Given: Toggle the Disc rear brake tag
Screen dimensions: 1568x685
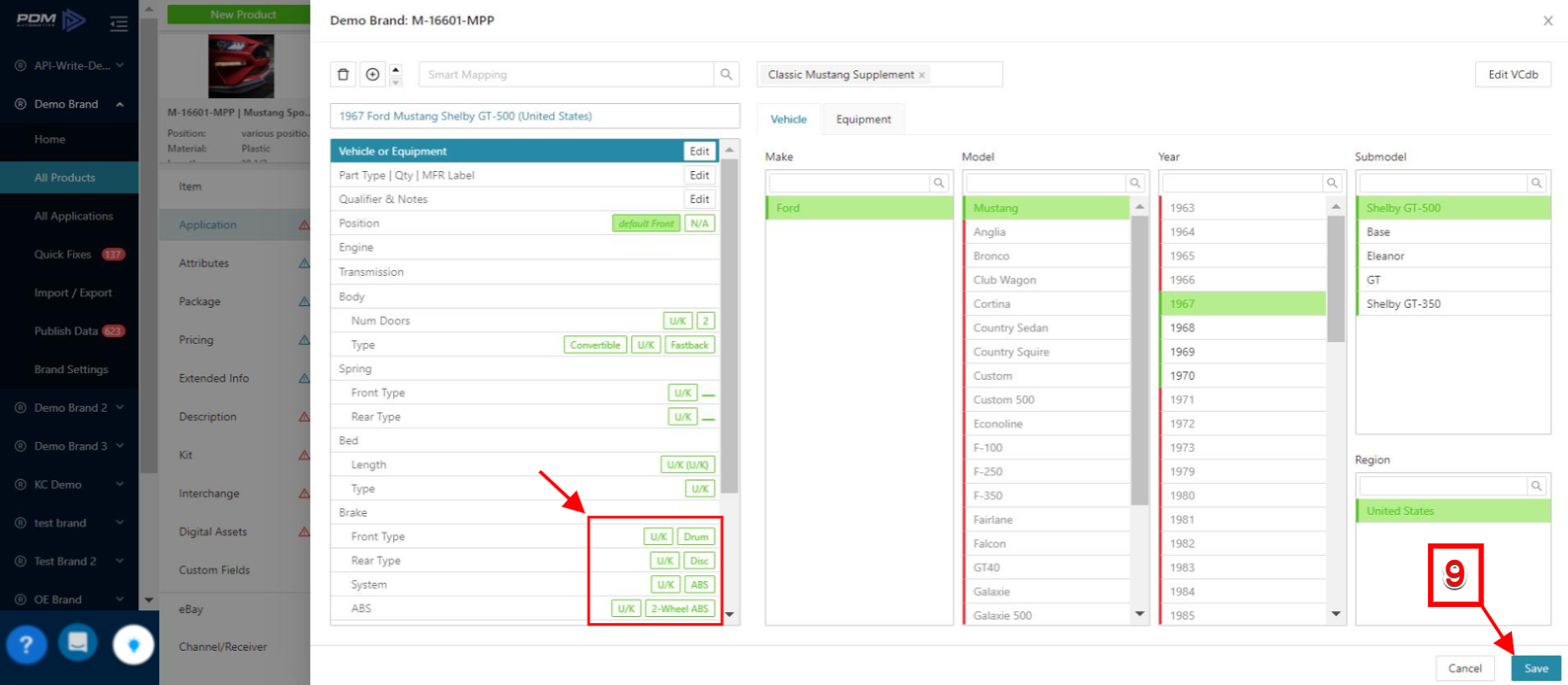Looking at the screenshot, I should (x=700, y=561).
